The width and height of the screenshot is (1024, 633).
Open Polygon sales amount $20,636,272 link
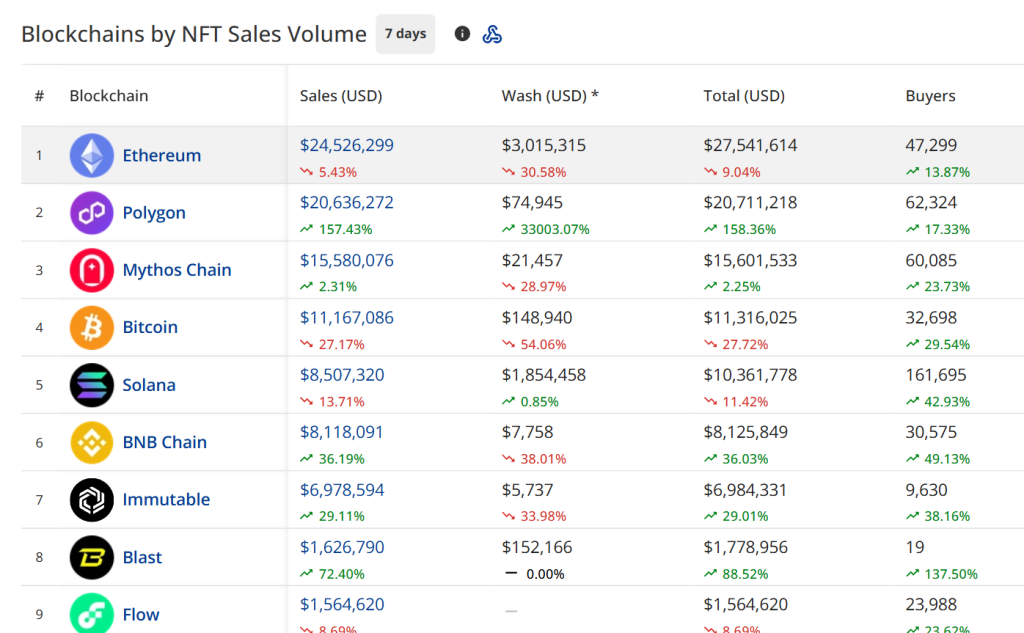(347, 202)
